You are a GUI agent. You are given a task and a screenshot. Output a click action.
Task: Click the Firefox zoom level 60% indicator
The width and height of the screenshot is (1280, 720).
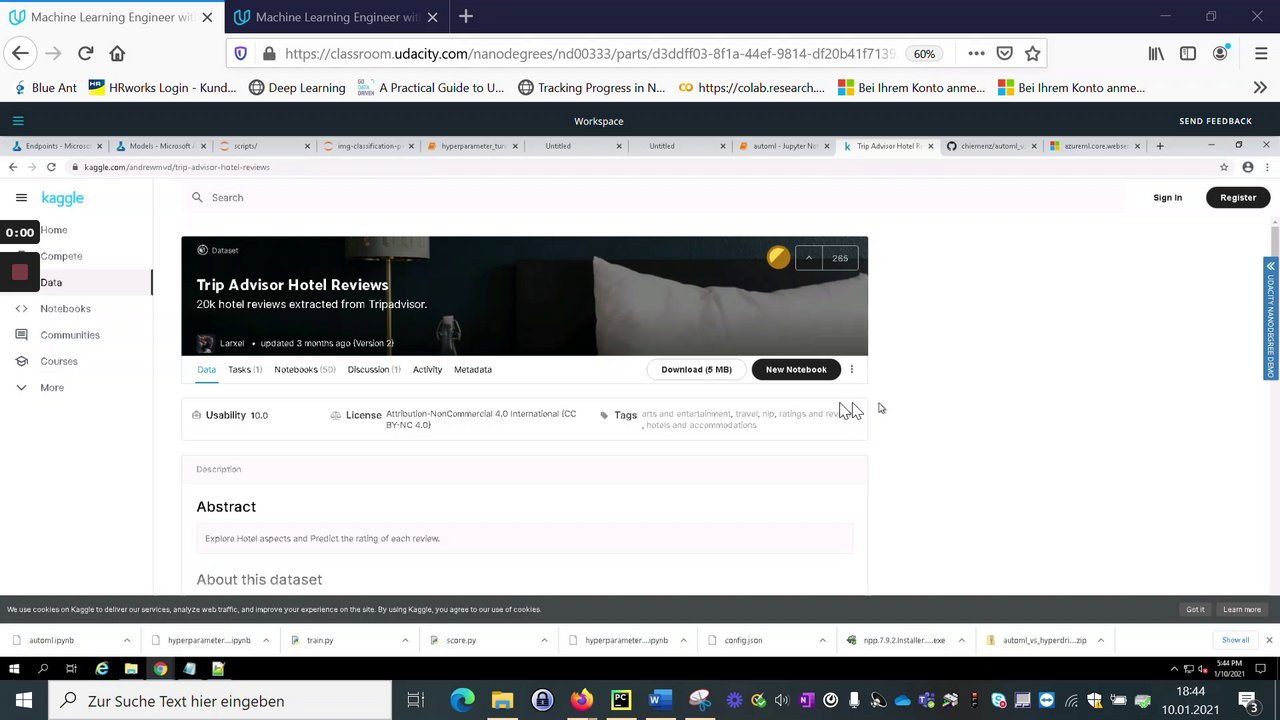pyautogui.click(x=924, y=53)
